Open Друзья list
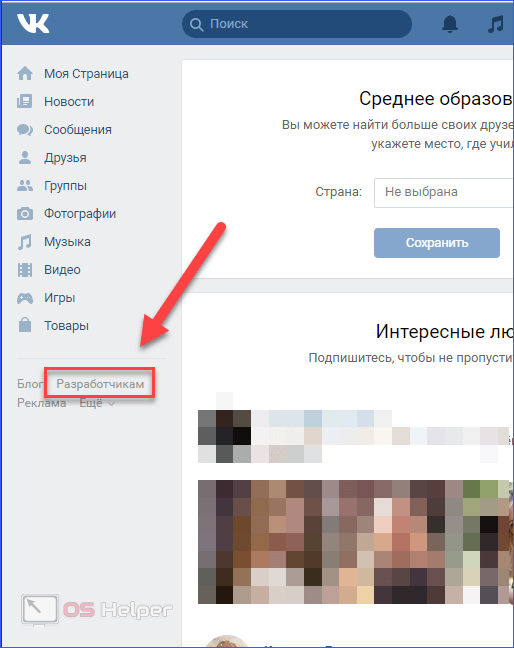 click(65, 157)
